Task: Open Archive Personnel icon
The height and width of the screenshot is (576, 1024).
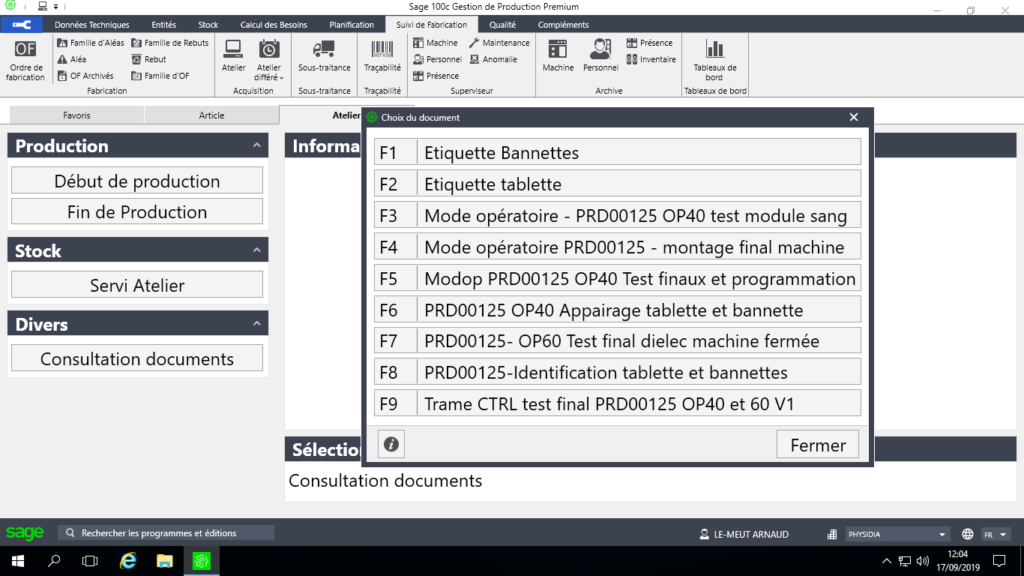Action: 600,56
